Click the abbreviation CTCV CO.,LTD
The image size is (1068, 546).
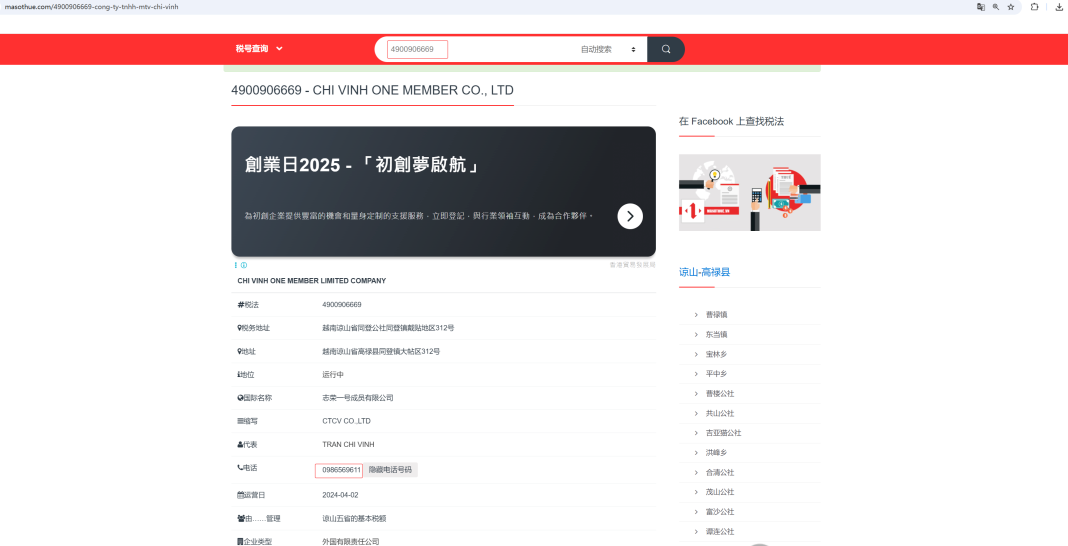tap(346, 421)
